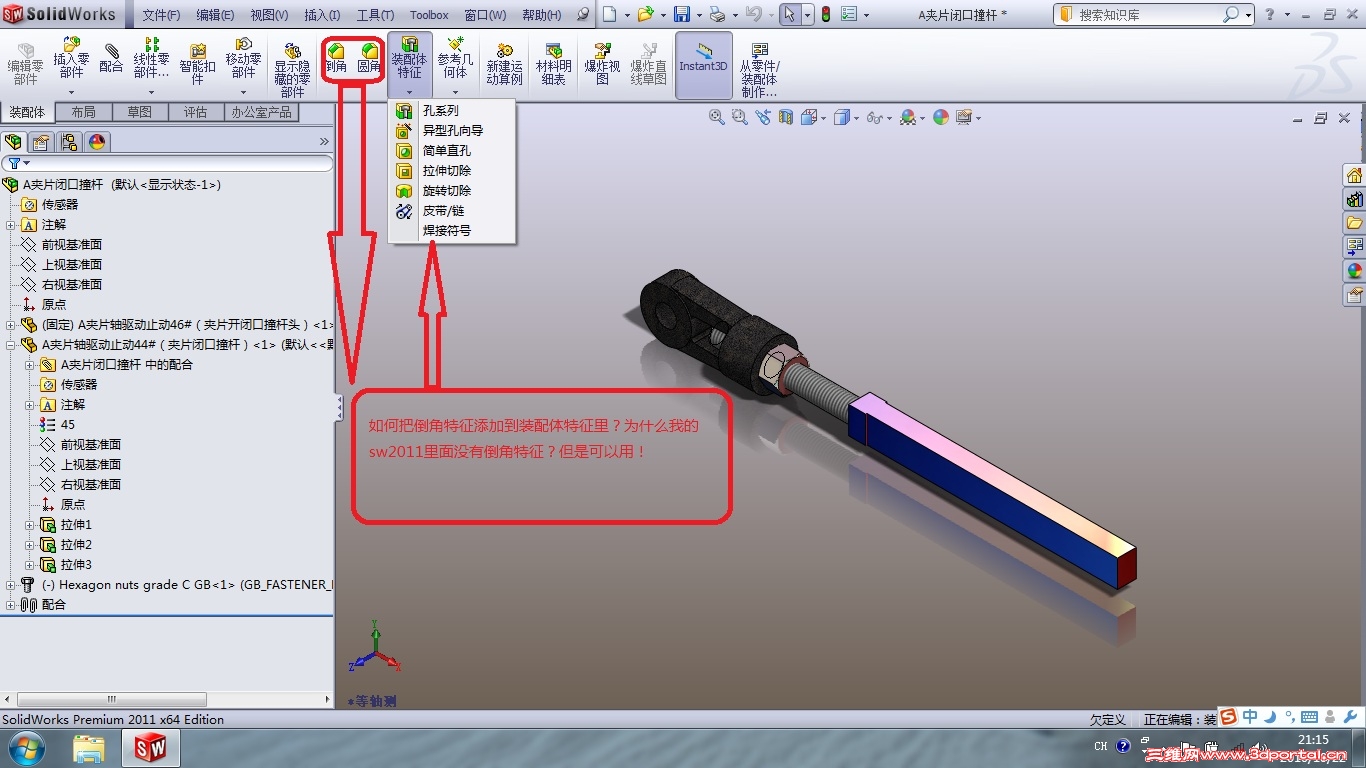Open File Explorer folder icon in task pane
1366x768 pixels.
coord(1355,222)
